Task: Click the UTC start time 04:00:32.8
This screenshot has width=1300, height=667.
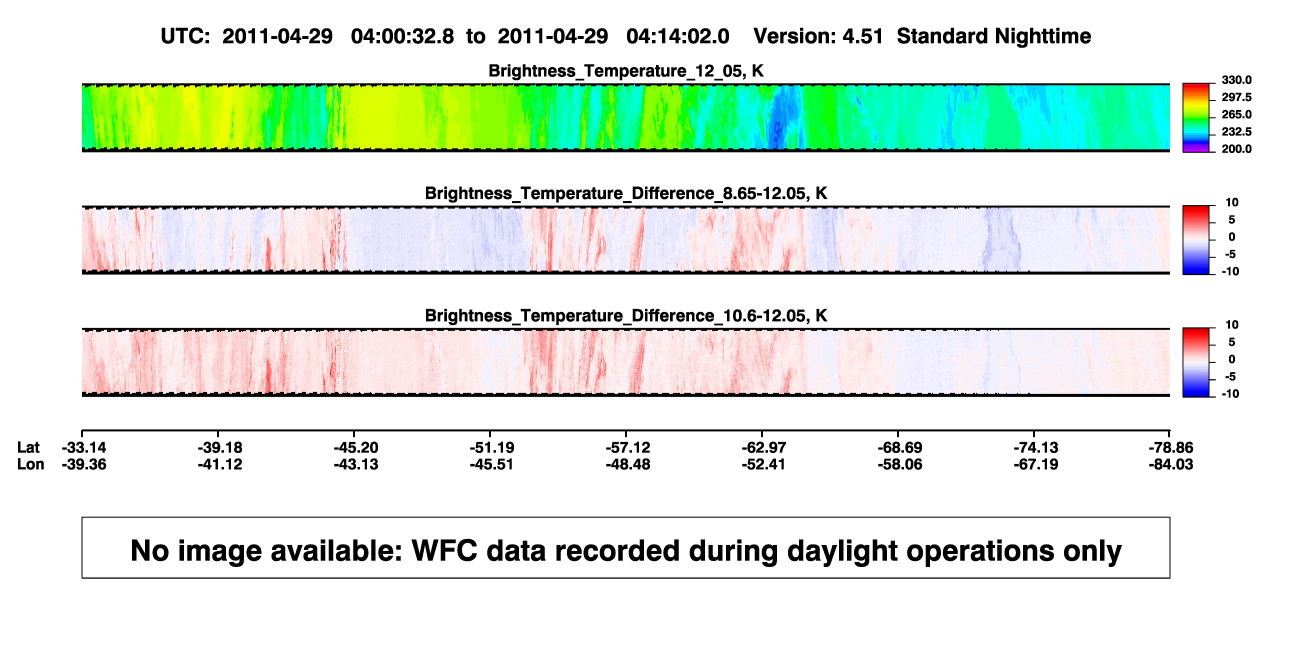Action: (x=402, y=36)
